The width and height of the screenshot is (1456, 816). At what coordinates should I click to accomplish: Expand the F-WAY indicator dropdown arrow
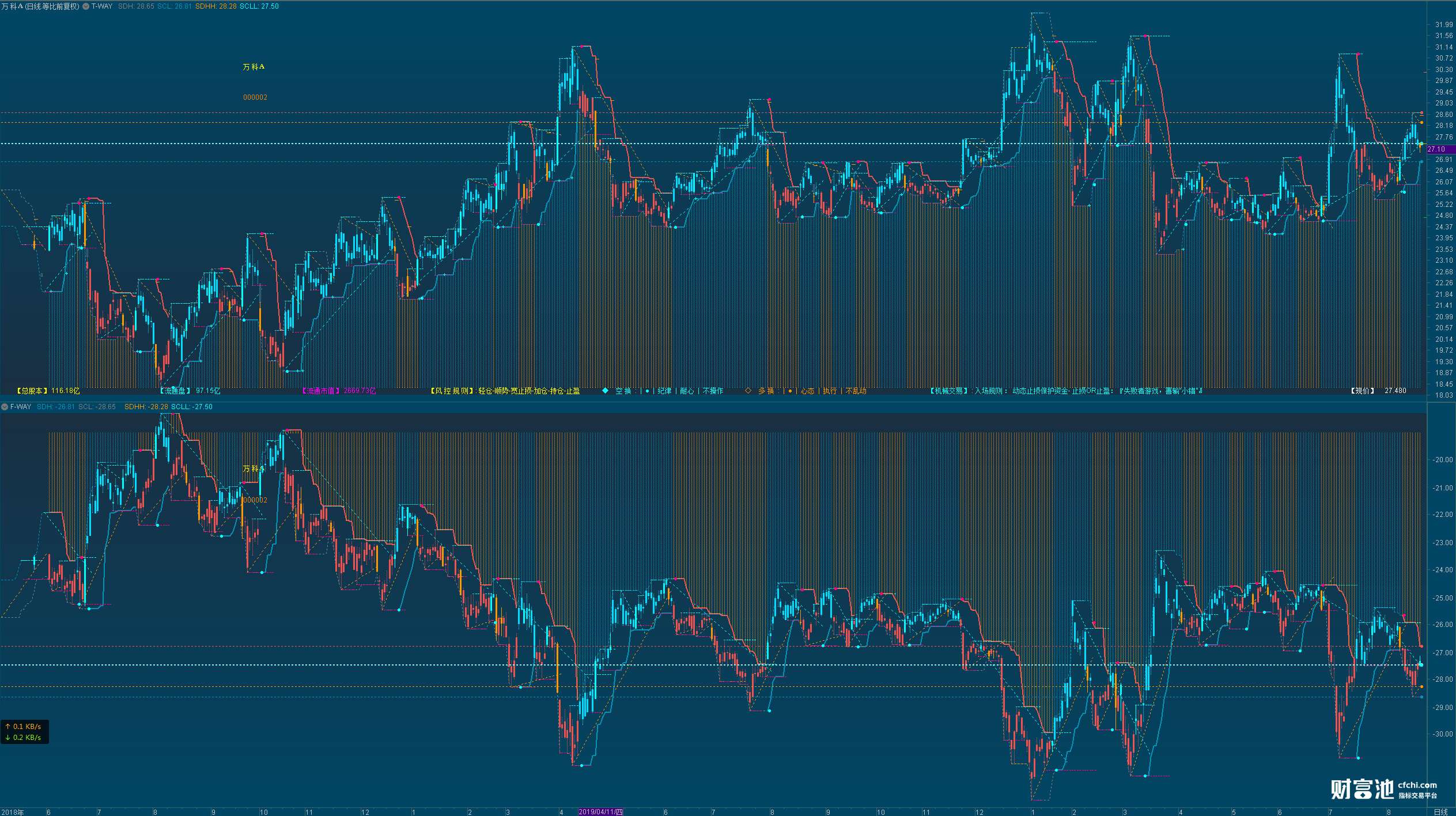point(5,407)
